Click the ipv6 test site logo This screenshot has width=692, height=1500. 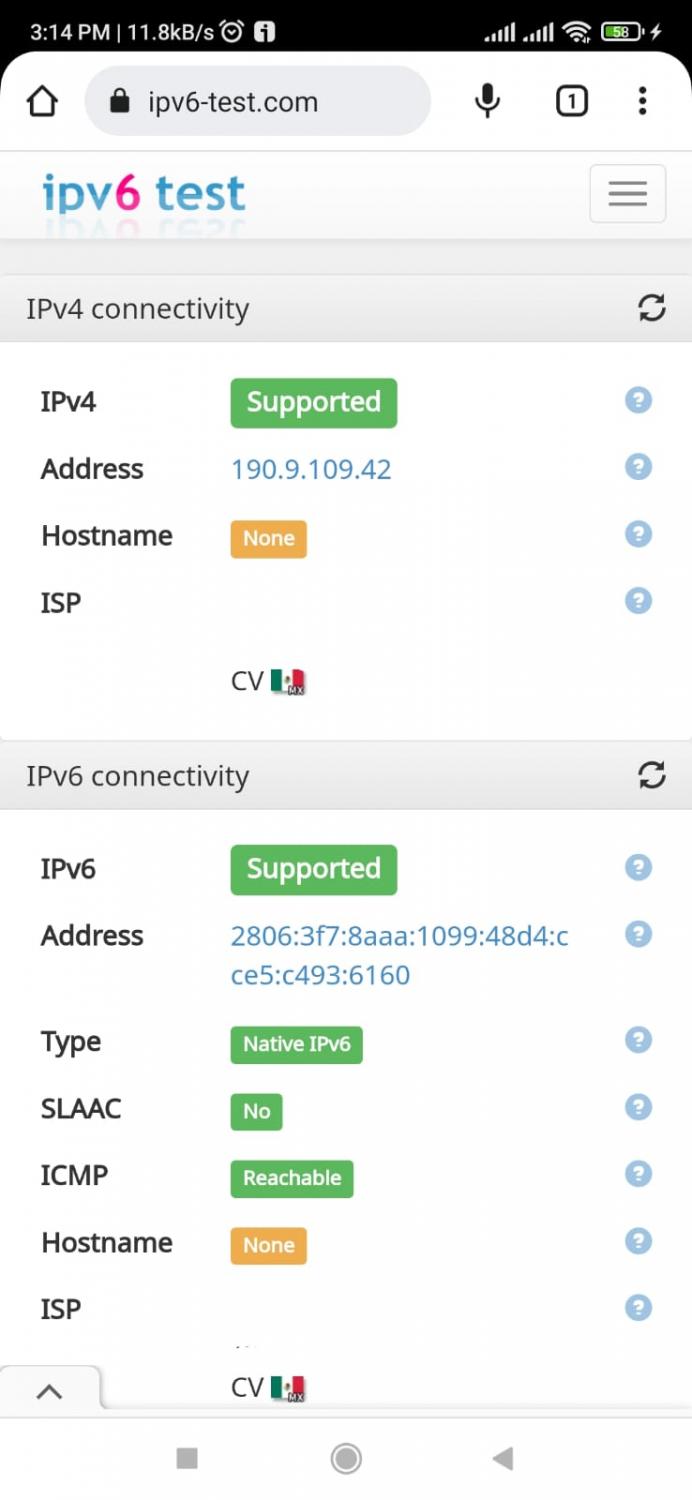pos(144,193)
